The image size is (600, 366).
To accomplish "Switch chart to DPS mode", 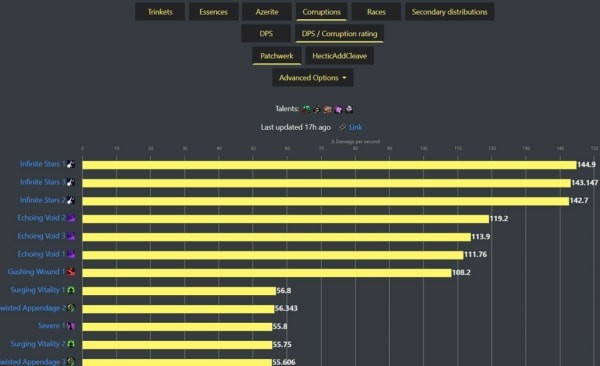I will coord(266,34).
